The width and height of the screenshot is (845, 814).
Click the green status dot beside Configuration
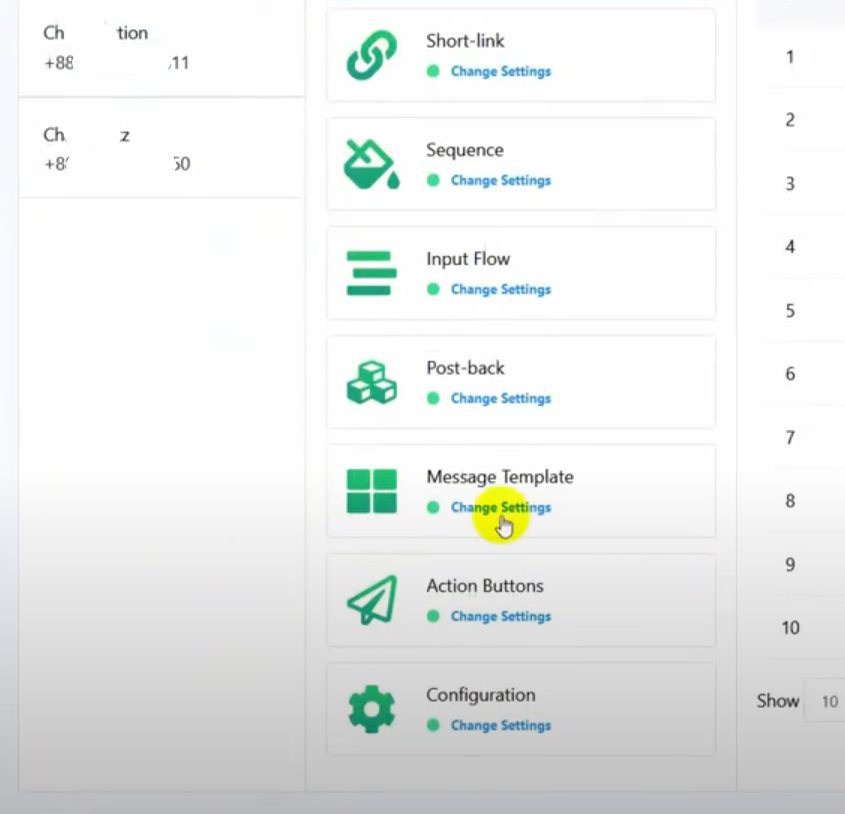coord(433,726)
